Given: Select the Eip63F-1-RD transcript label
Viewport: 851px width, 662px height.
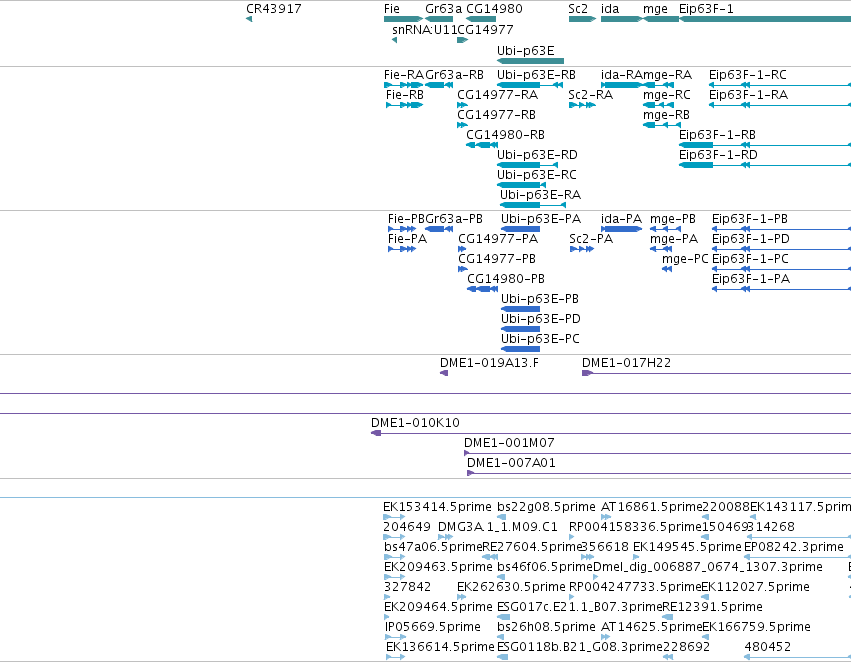Looking at the screenshot, I should (x=718, y=155).
